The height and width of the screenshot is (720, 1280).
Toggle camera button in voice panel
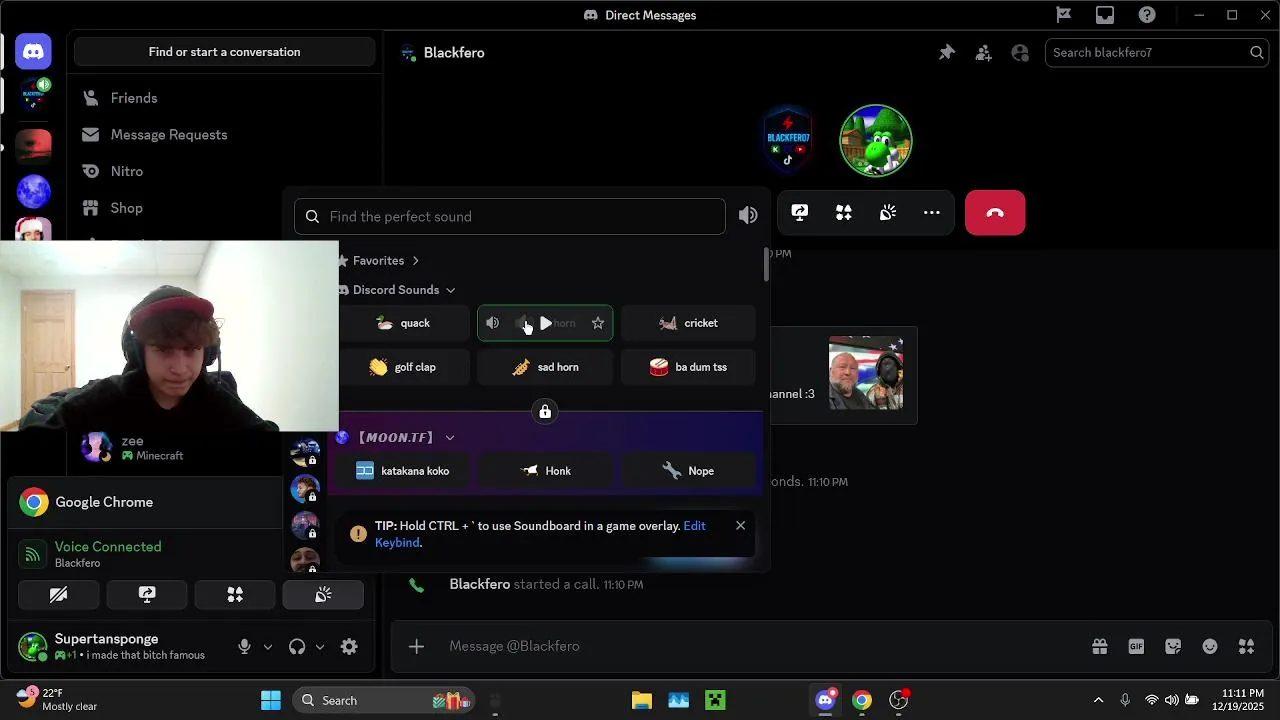coord(58,594)
